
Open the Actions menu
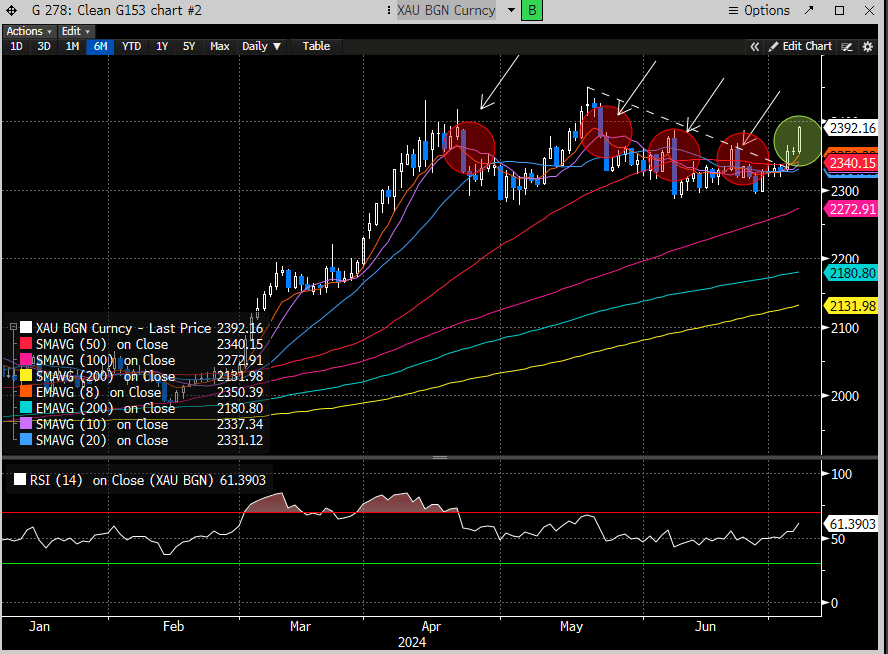29,31
